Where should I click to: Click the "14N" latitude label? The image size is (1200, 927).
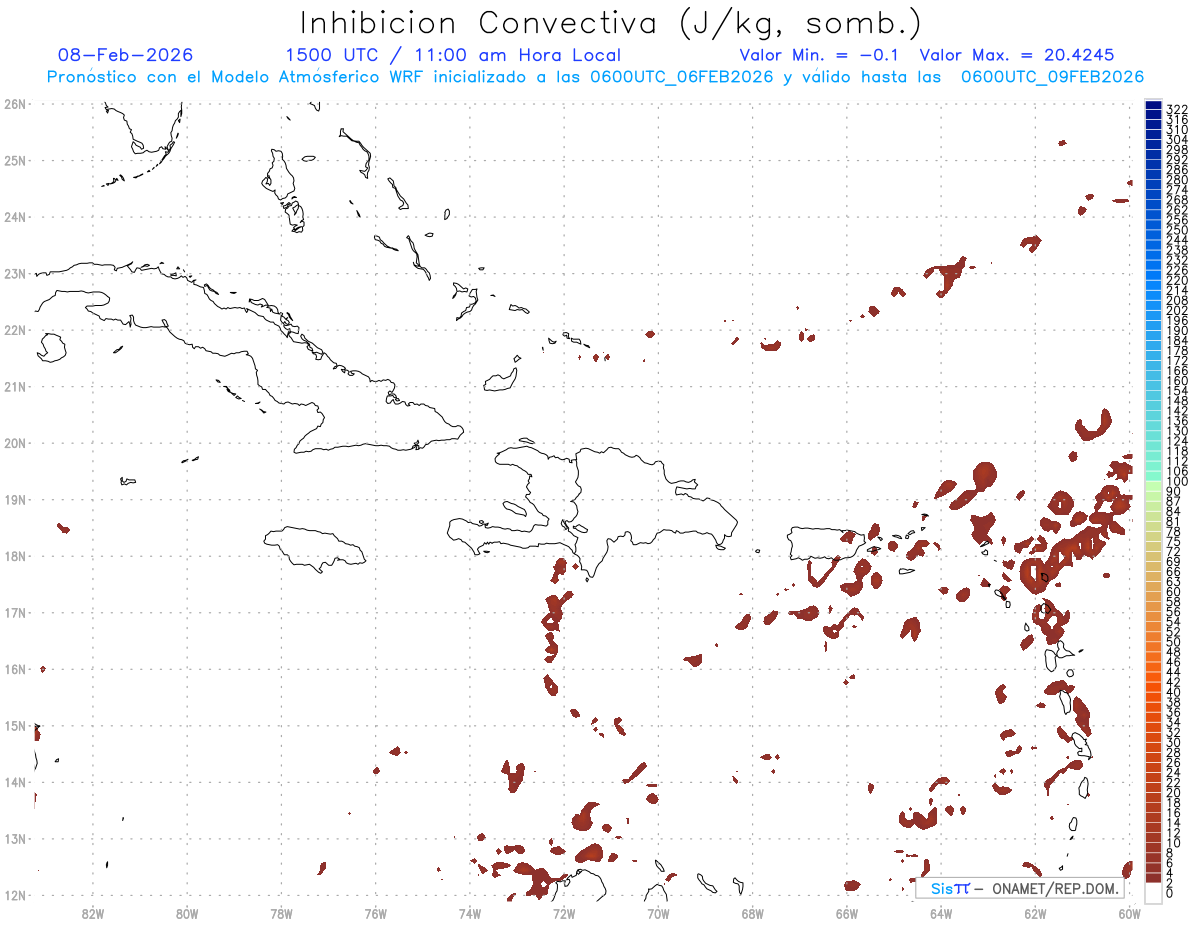[14, 782]
